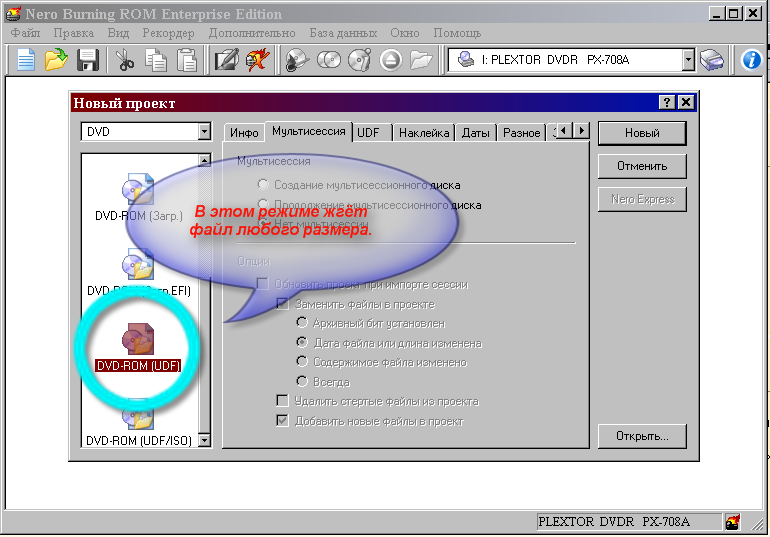Open existing compilation folder icon

[x=56, y=60]
